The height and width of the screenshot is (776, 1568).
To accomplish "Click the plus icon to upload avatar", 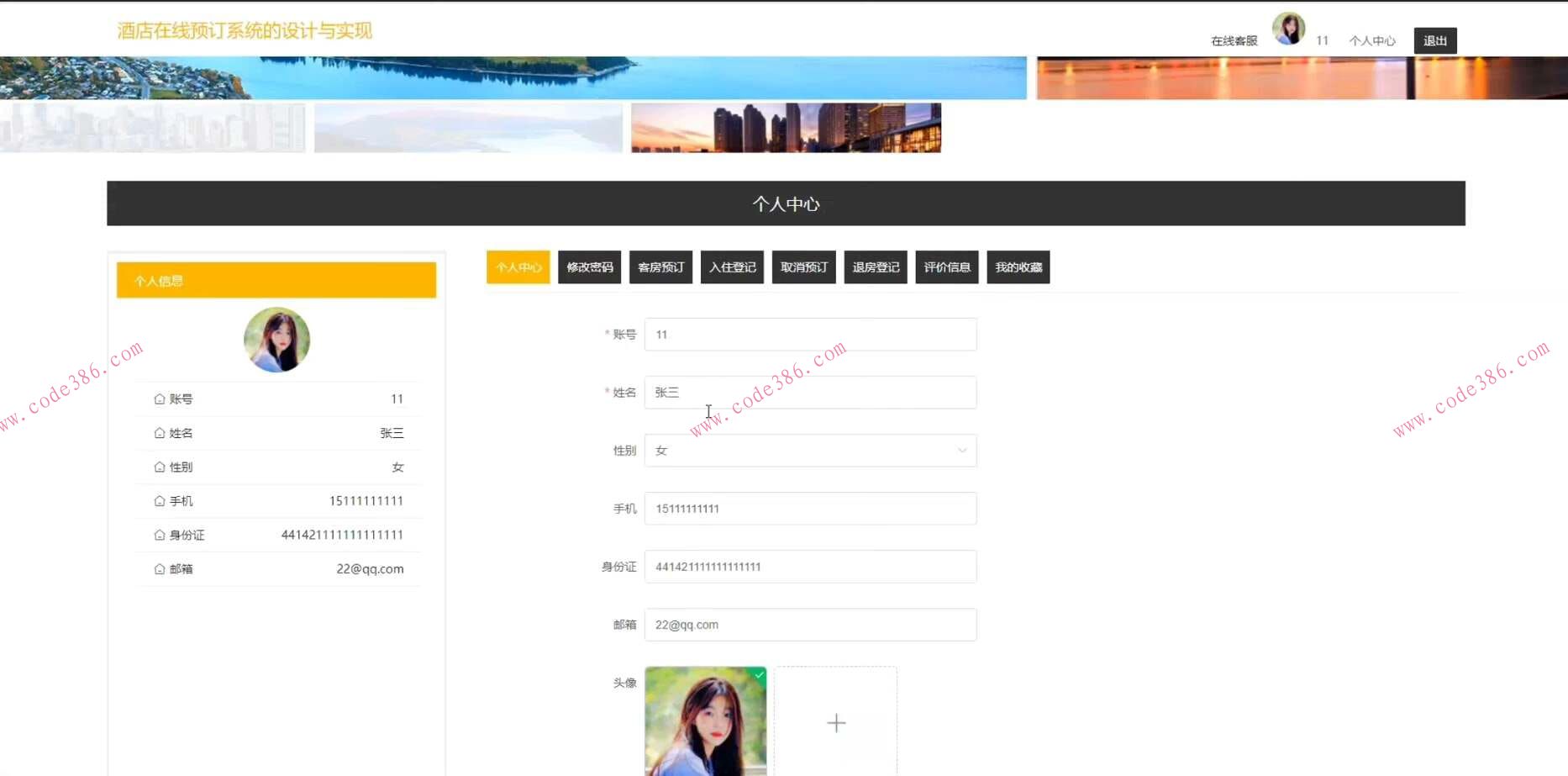I will 836,723.
